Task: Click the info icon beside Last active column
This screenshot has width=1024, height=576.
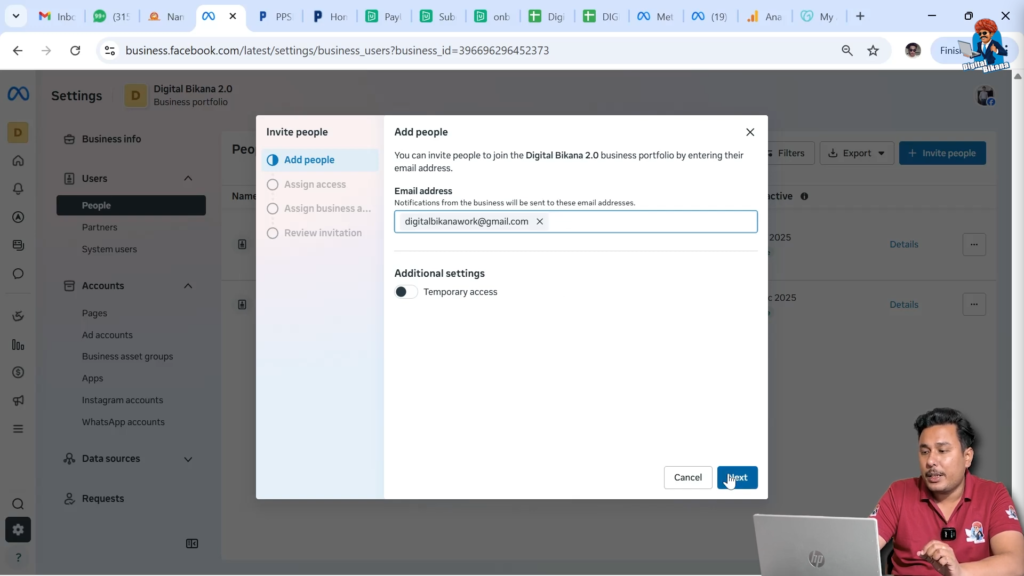Action: coord(805,196)
